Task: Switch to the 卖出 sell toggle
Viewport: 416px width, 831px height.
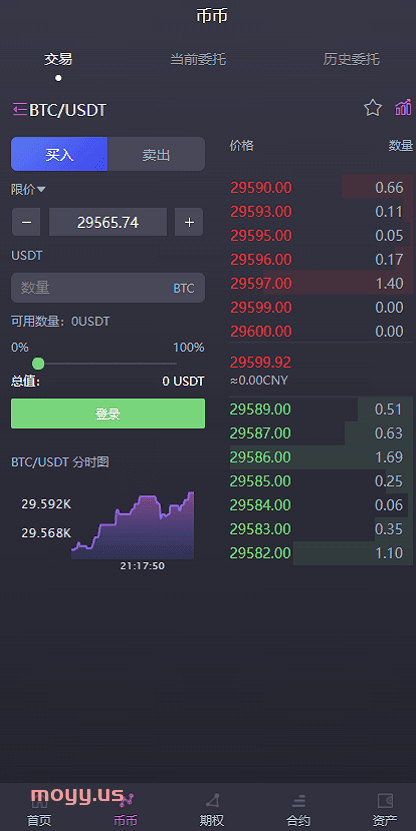Action: [156, 154]
